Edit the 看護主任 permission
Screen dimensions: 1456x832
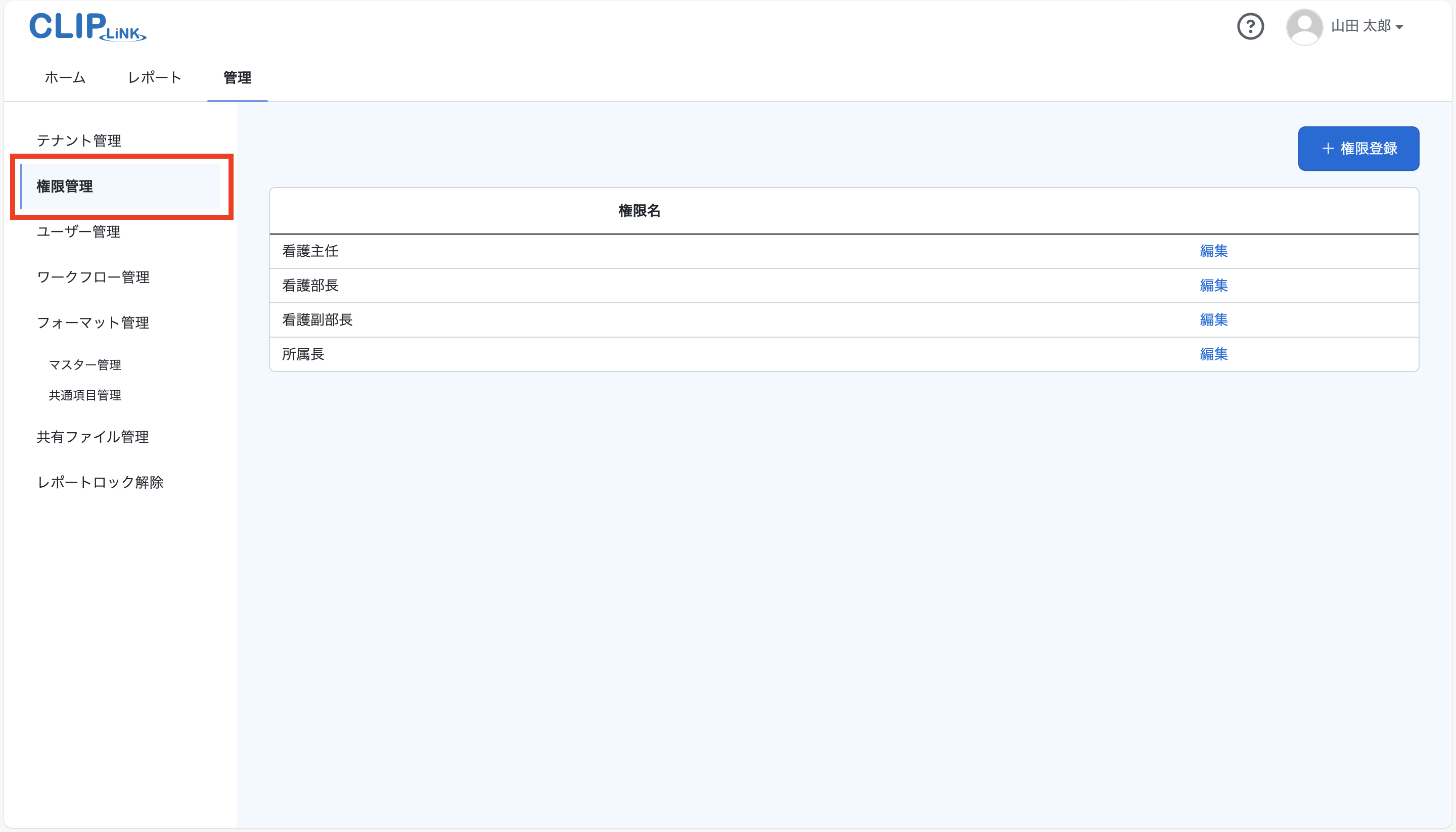point(1214,251)
